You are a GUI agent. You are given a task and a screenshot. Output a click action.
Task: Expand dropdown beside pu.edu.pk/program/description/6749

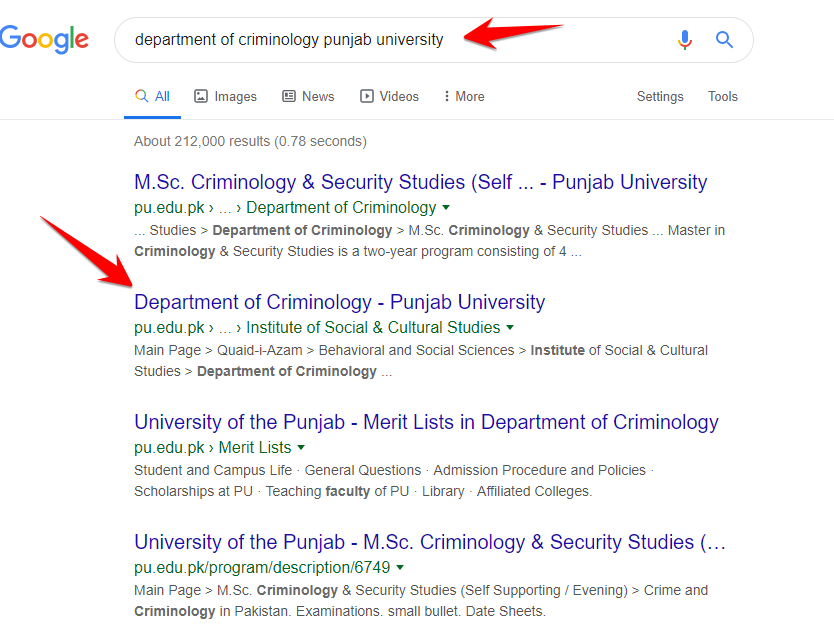point(400,568)
